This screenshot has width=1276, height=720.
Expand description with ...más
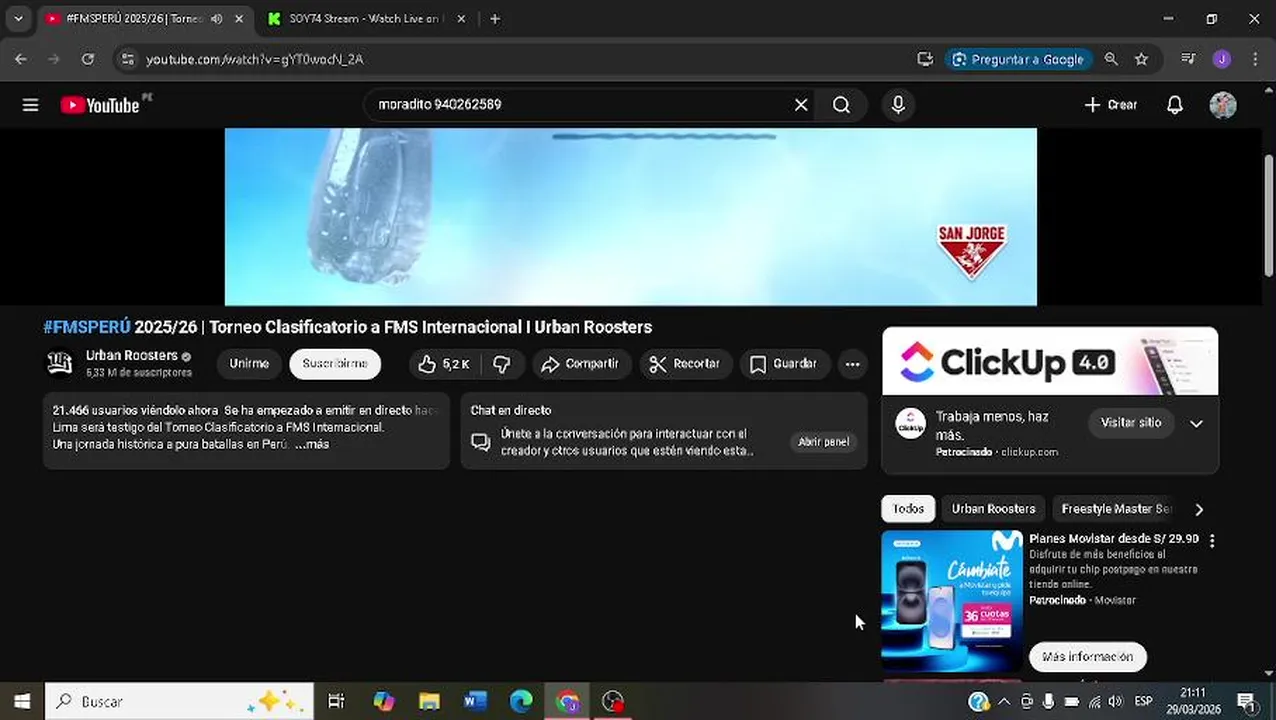(x=312, y=444)
